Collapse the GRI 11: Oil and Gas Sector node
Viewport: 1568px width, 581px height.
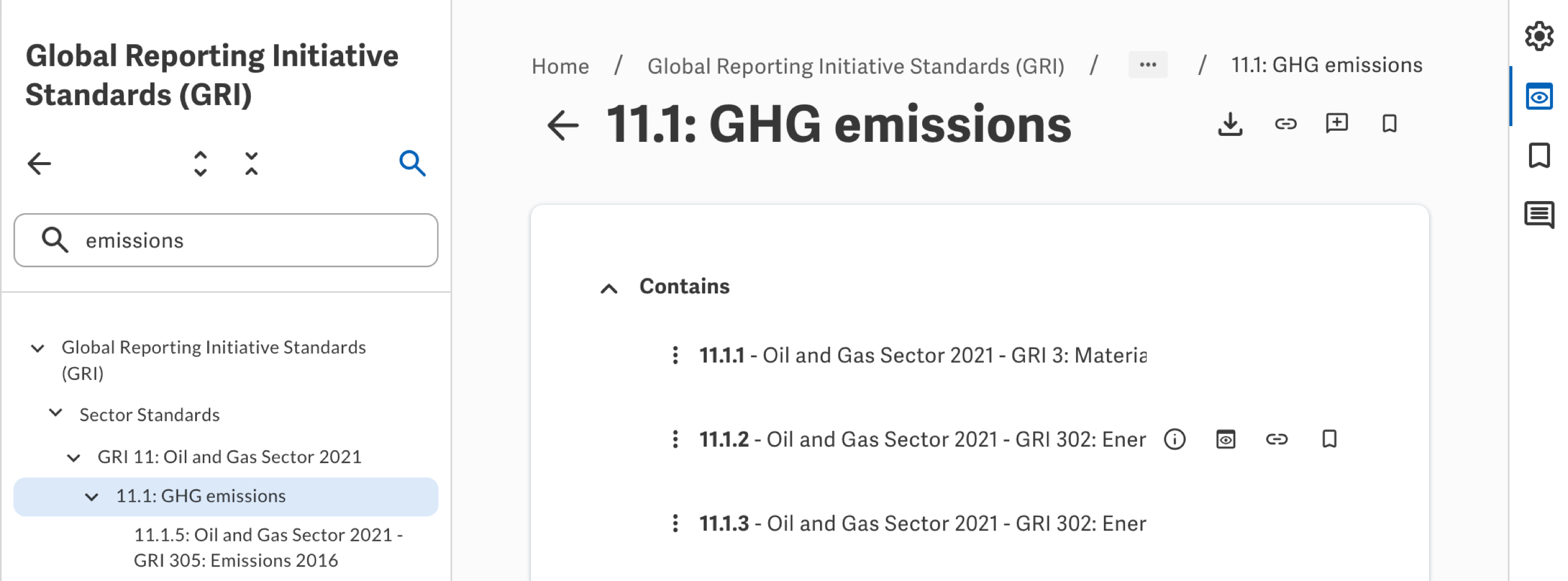click(x=74, y=458)
